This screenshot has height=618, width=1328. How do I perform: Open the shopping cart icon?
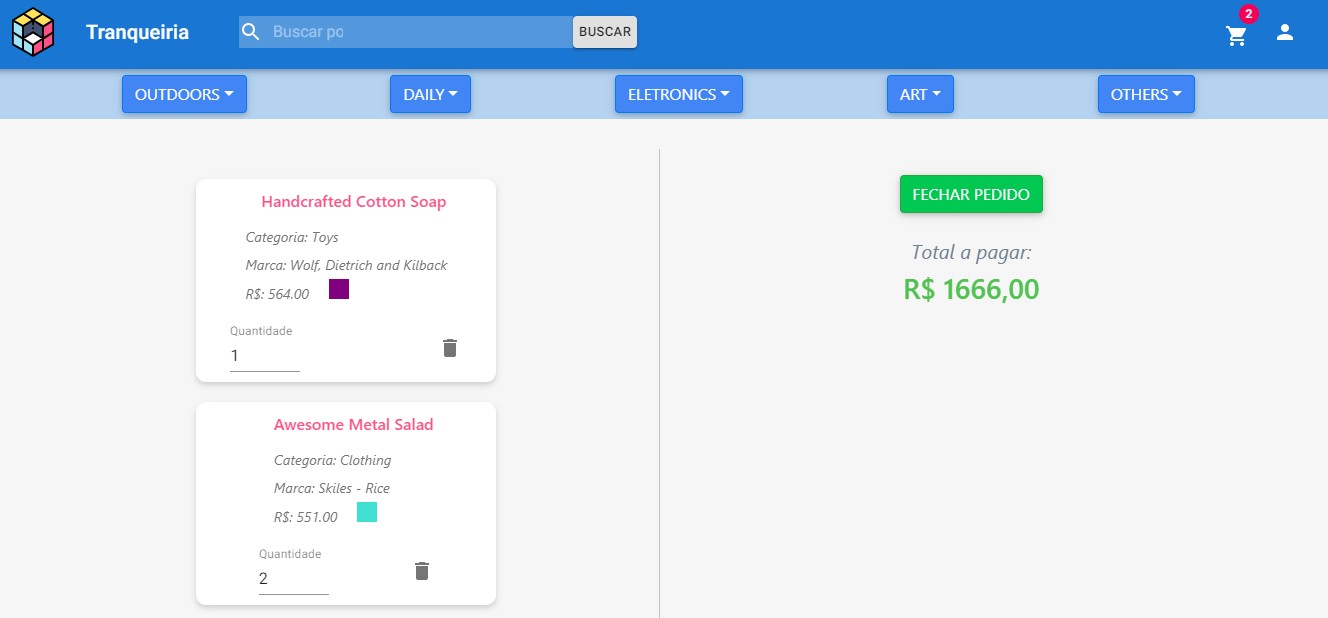coord(1237,36)
